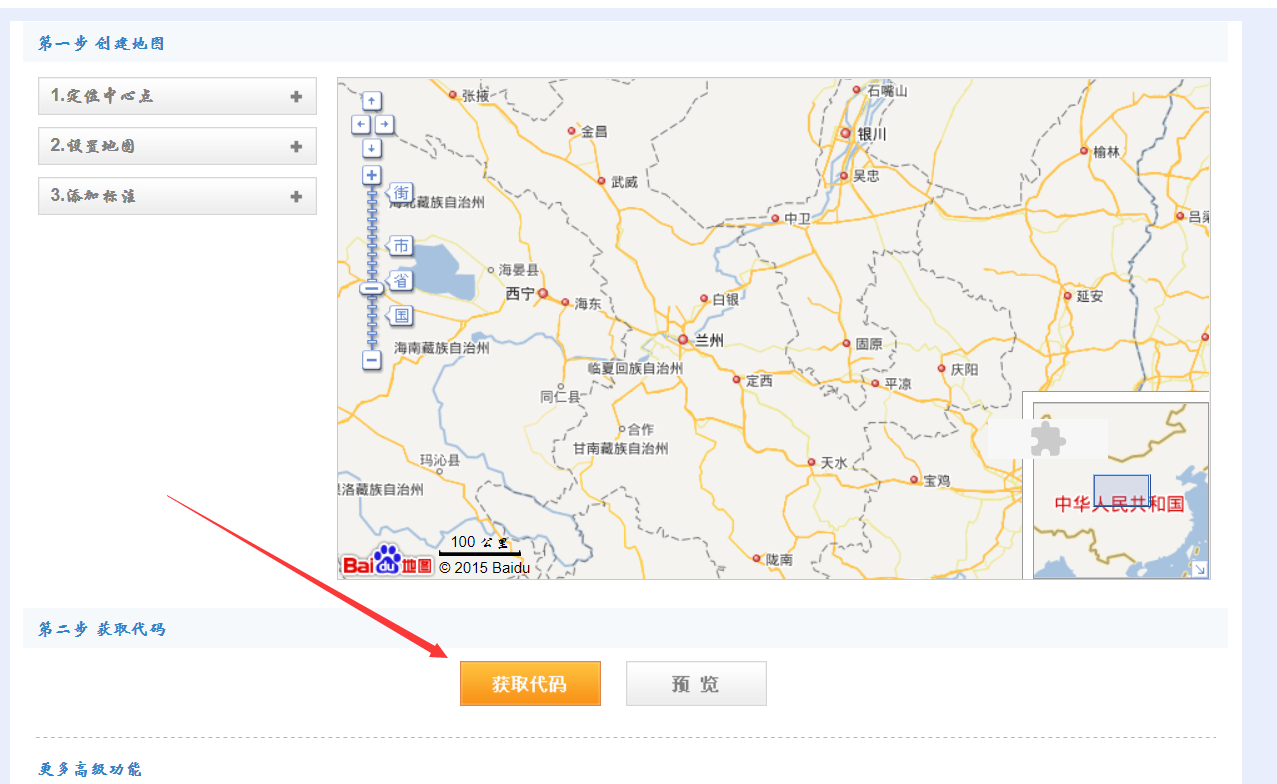1277x784 pixels.
Task: Click the red marker for 张掖
Action: pos(452,95)
